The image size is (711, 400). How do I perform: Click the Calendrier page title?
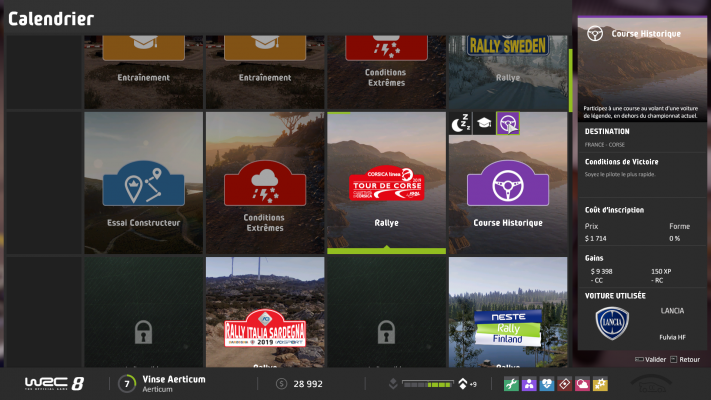click(51, 19)
